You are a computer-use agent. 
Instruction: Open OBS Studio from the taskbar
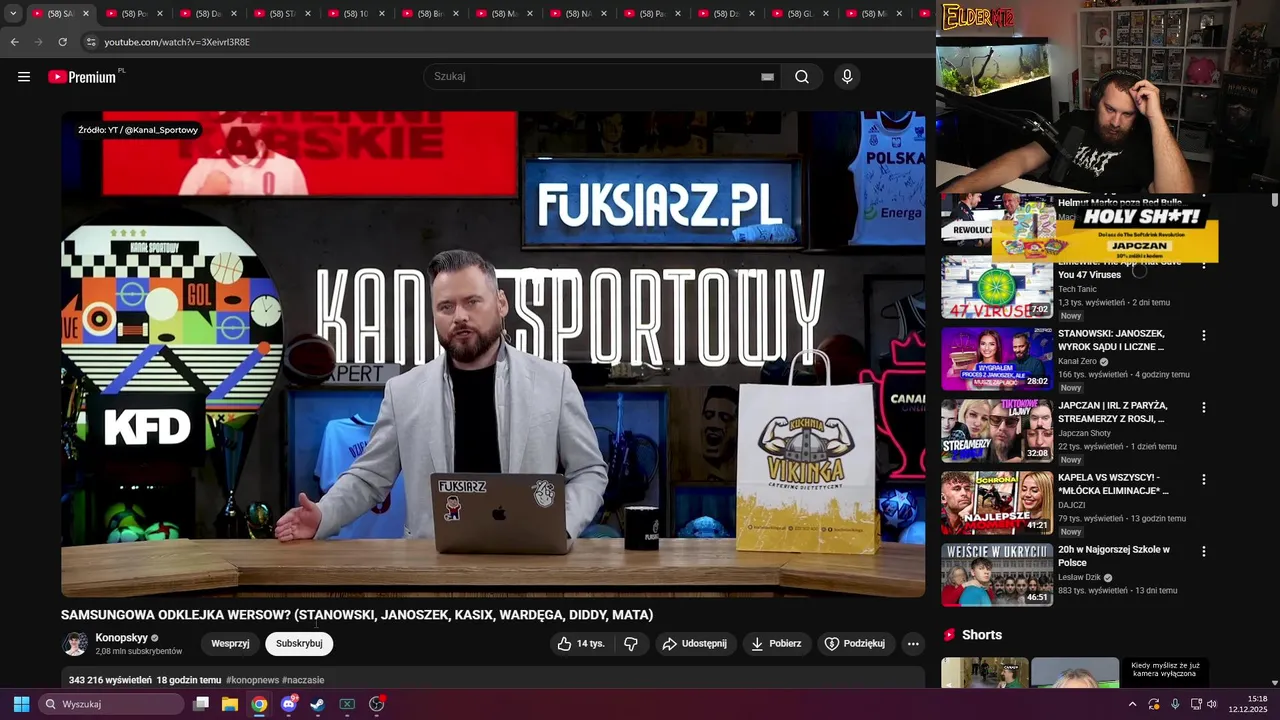click(377, 704)
